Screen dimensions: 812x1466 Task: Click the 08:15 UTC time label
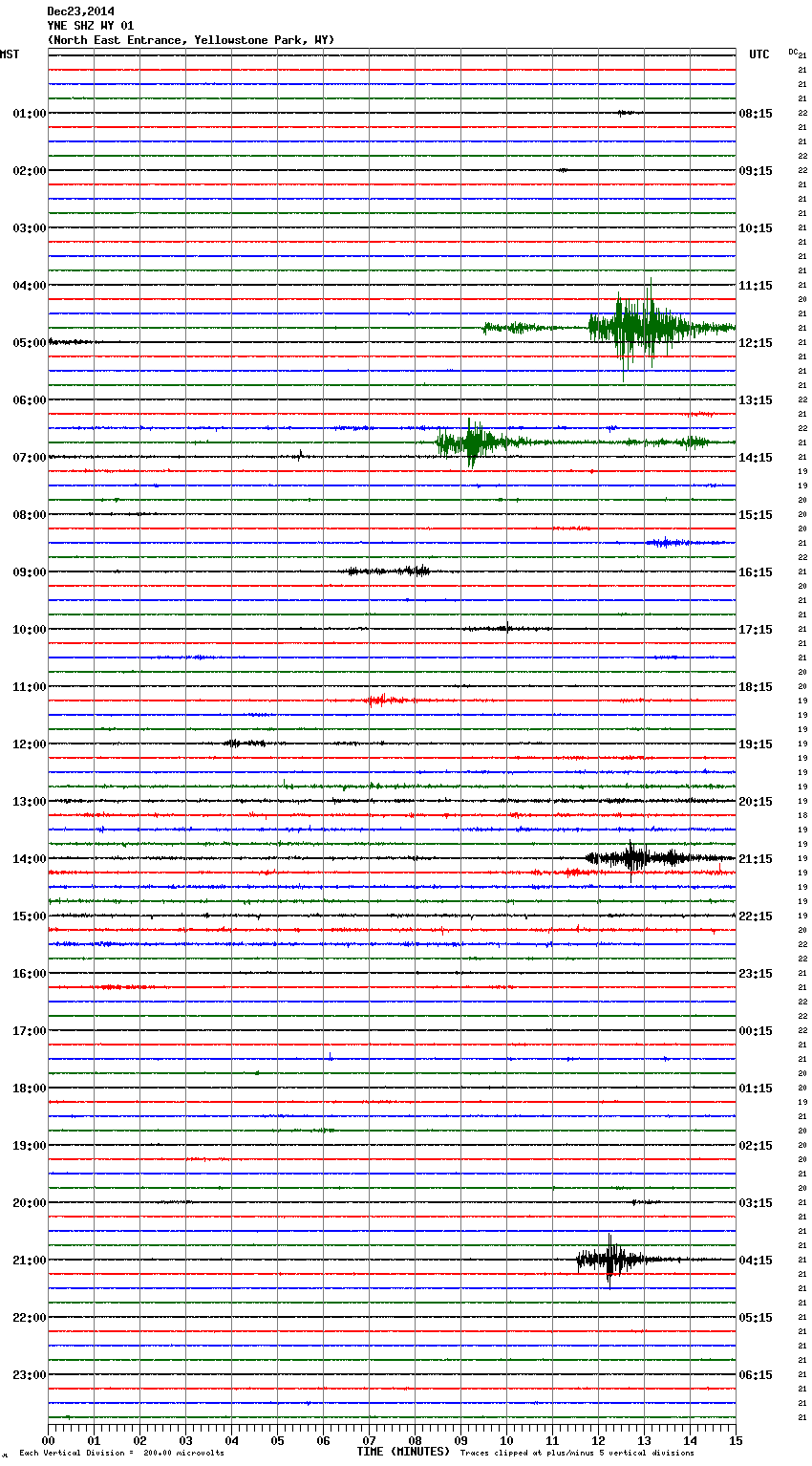coord(756,114)
